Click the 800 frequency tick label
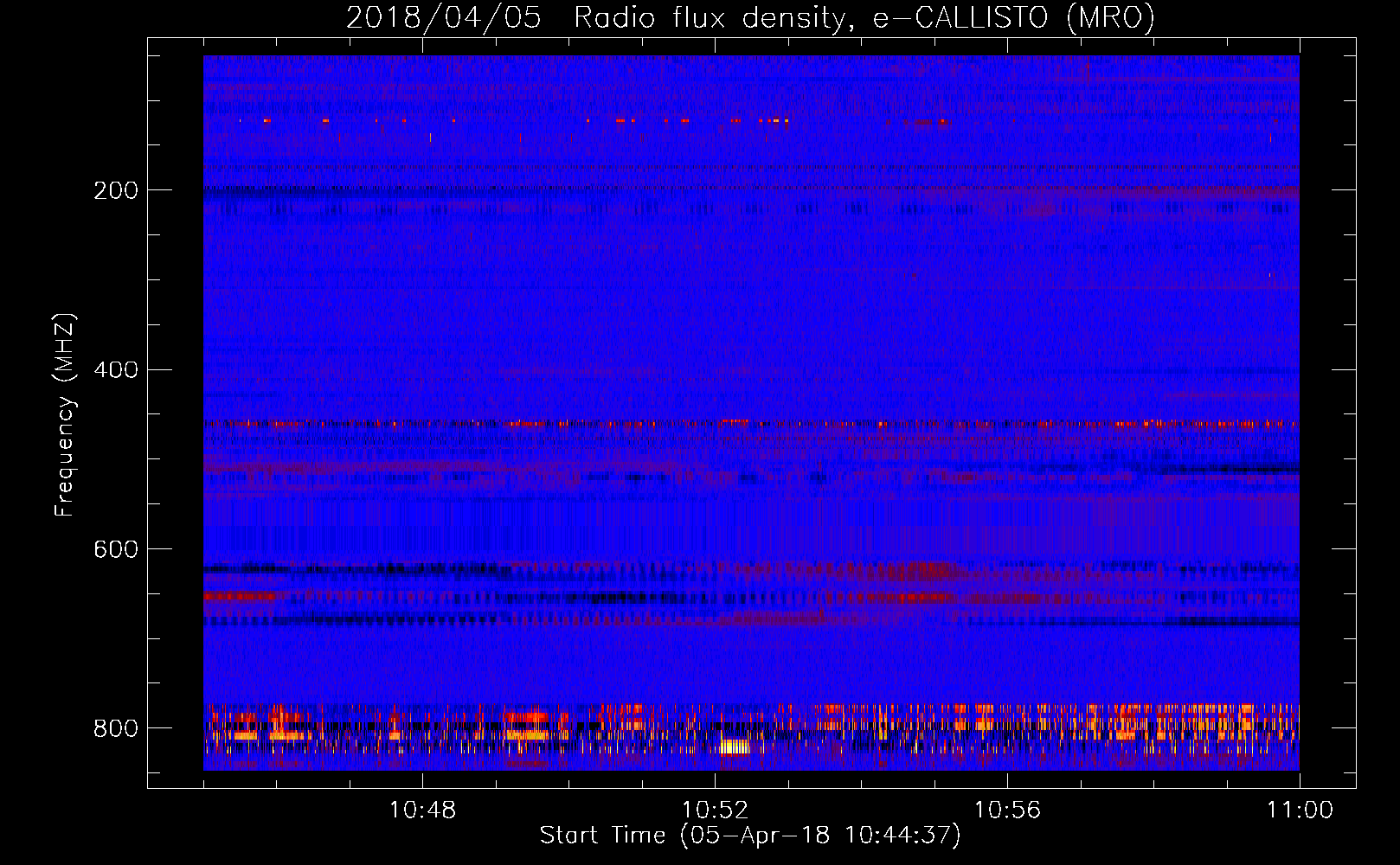 tap(116, 728)
